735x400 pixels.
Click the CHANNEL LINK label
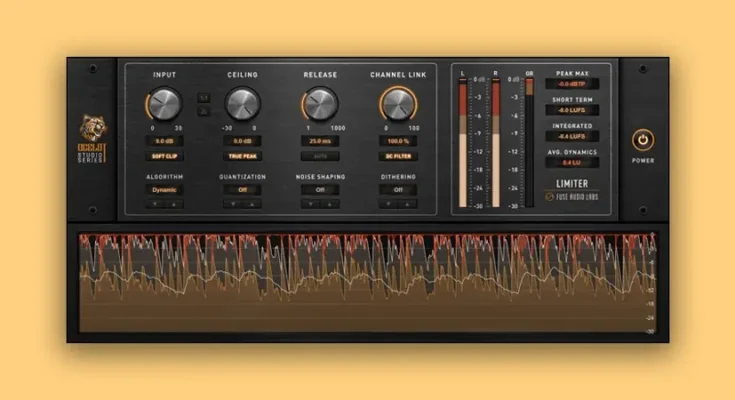pos(398,75)
